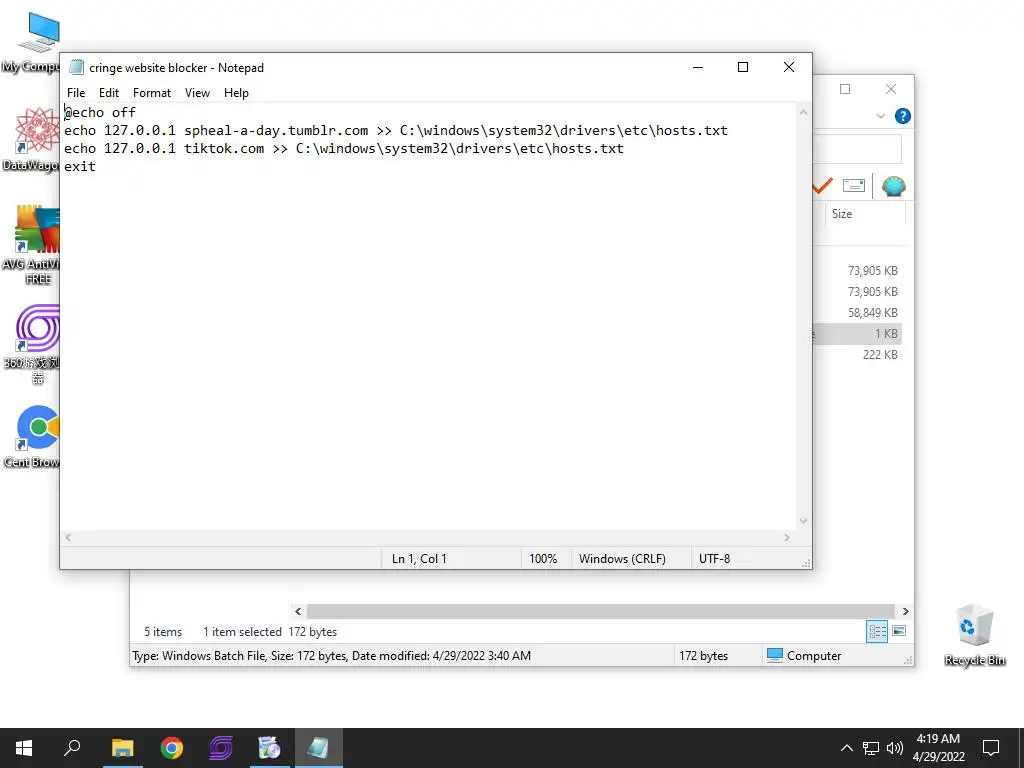
Task: Click the UTF-8 encoding status entry
Action: pos(714,559)
